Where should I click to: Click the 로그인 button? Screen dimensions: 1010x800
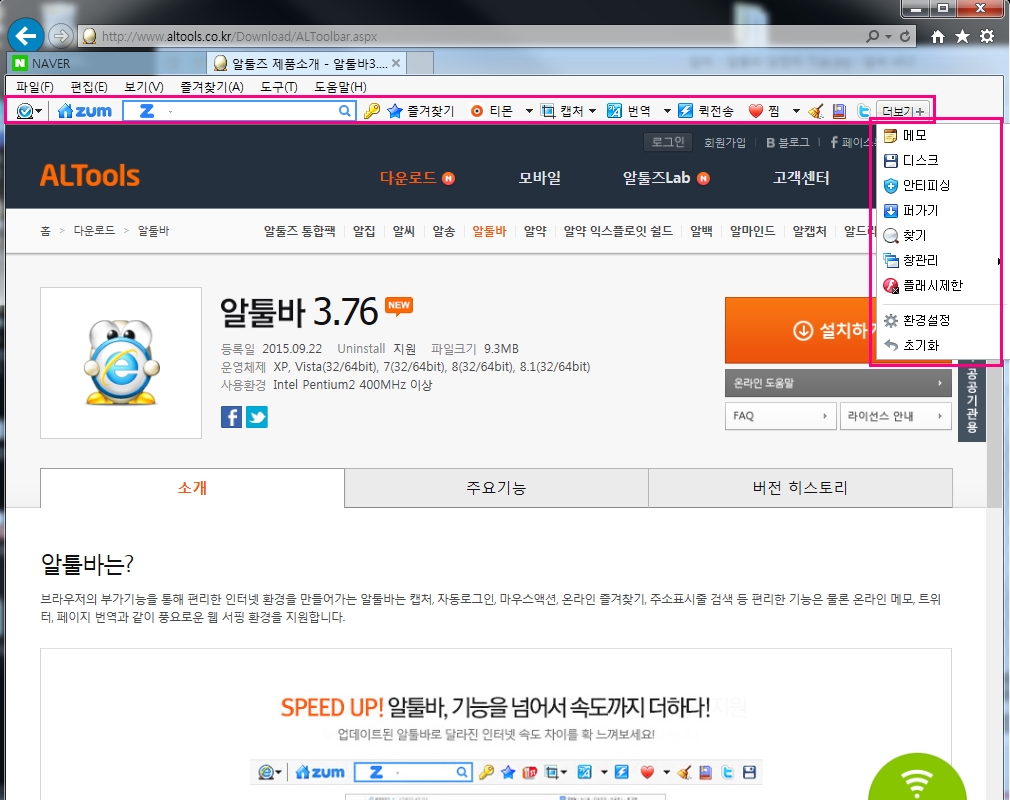pyautogui.click(x=667, y=142)
